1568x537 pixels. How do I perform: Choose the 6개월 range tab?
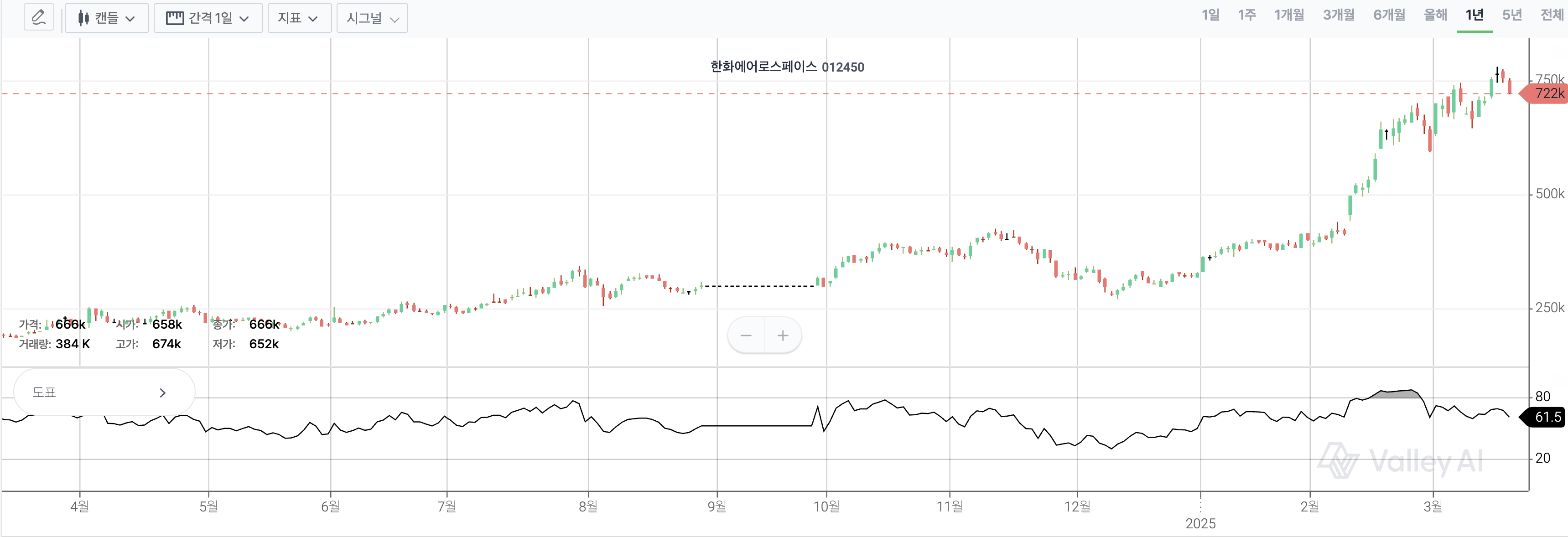pyautogui.click(x=1389, y=15)
